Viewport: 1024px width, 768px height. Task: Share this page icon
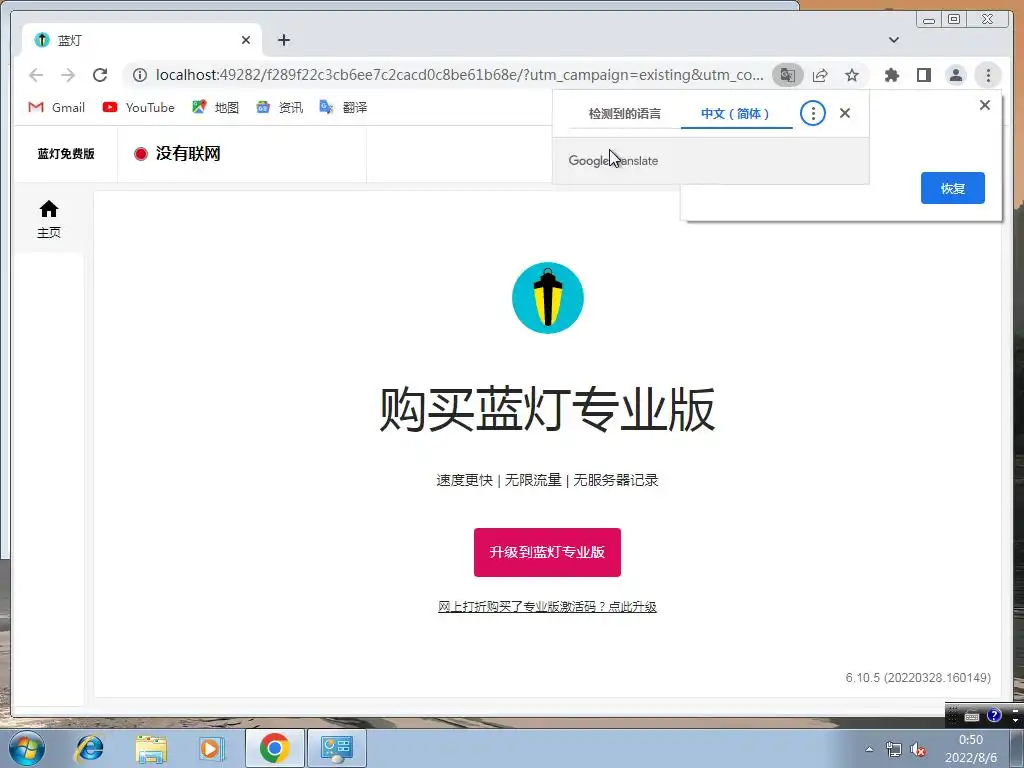(x=820, y=75)
